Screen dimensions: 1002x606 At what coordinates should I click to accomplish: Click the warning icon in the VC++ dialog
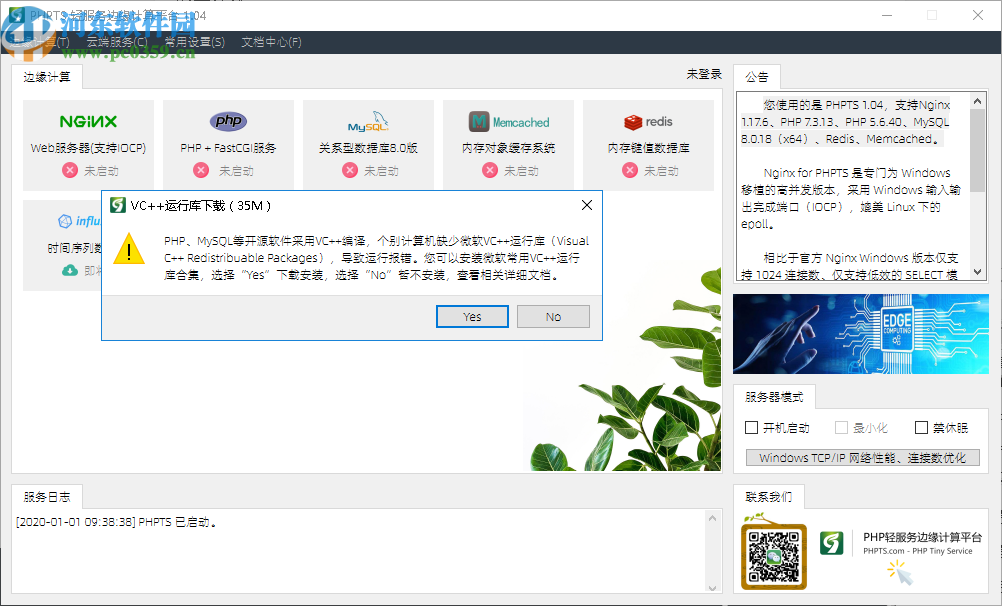coord(128,252)
